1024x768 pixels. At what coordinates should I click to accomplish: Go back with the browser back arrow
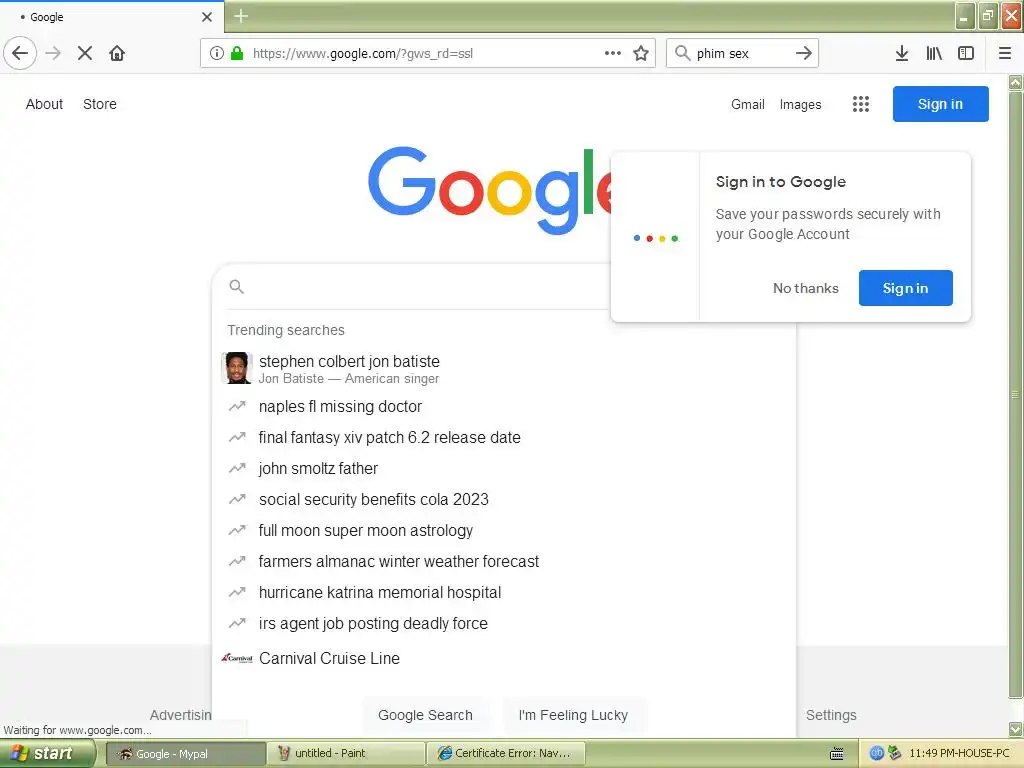click(20, 53)
